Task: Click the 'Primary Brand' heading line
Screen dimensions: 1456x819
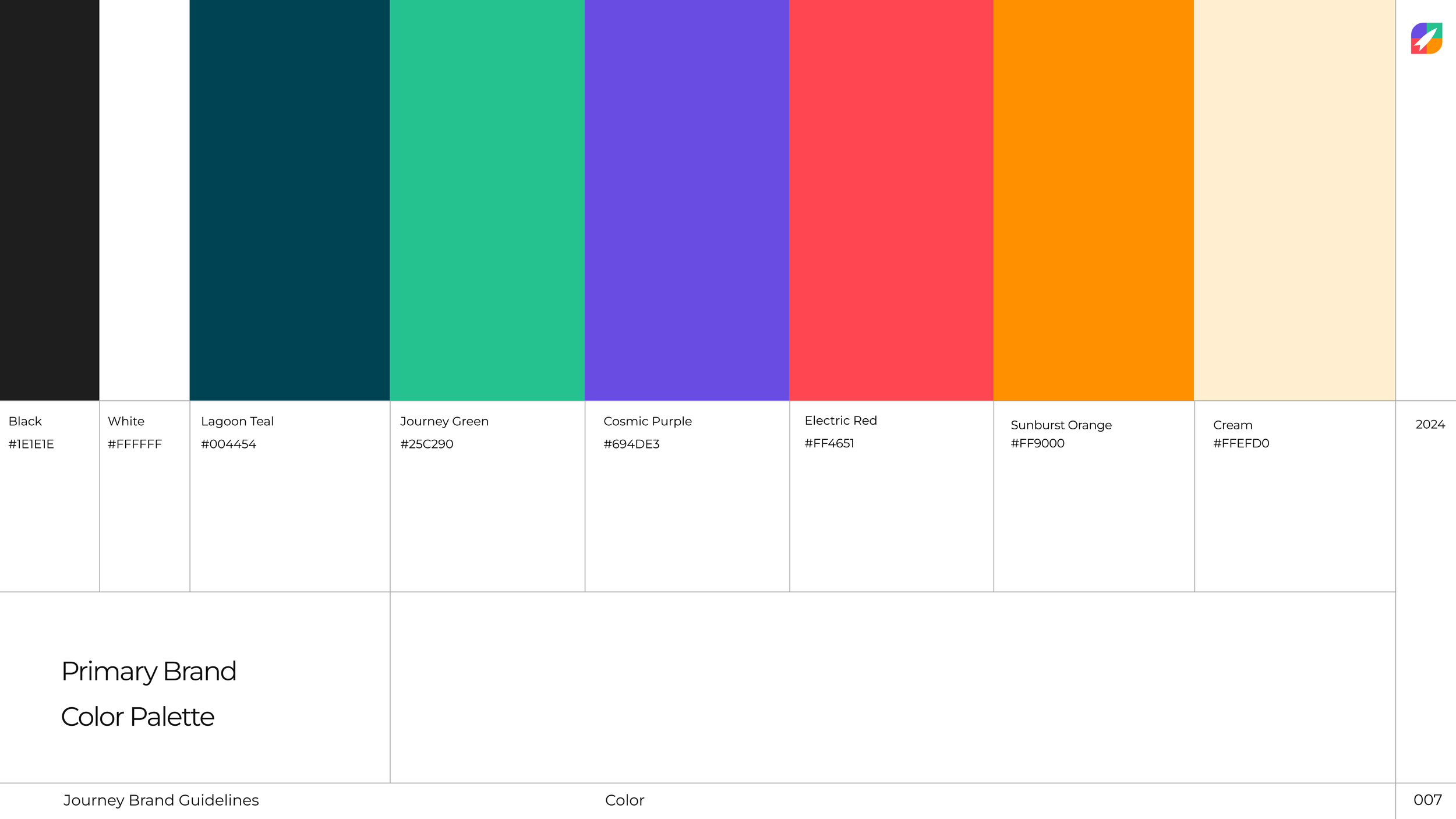Action: [149, 672]
